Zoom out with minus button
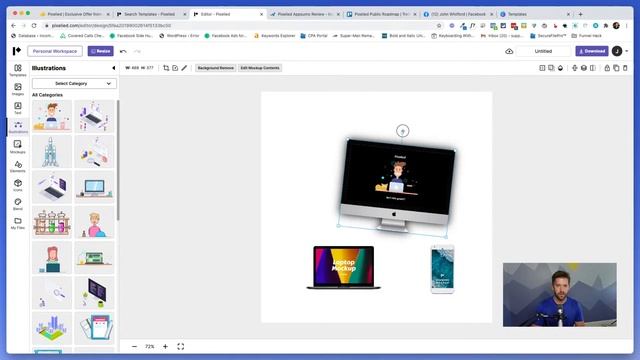The width and height of the screenshot is (640, 360). click(134, 347)
